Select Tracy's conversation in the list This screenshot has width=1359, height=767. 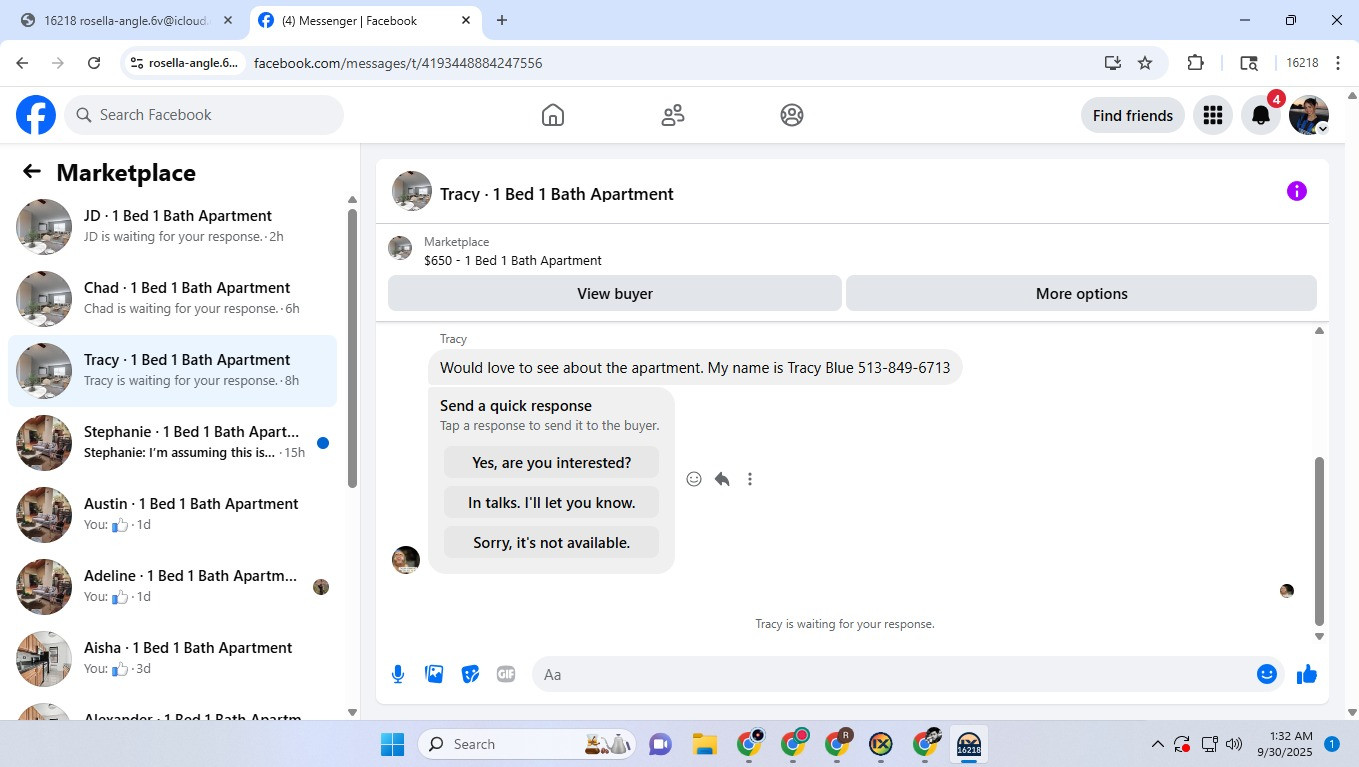point(172,371)
